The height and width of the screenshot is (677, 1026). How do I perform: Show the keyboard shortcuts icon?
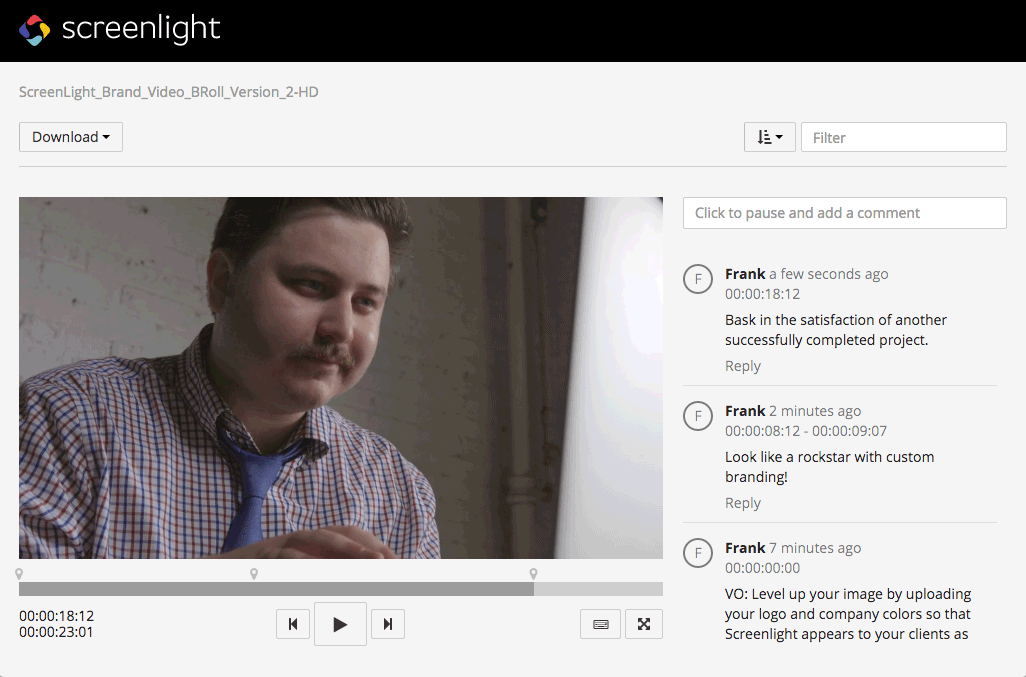(x=600, y=624)
